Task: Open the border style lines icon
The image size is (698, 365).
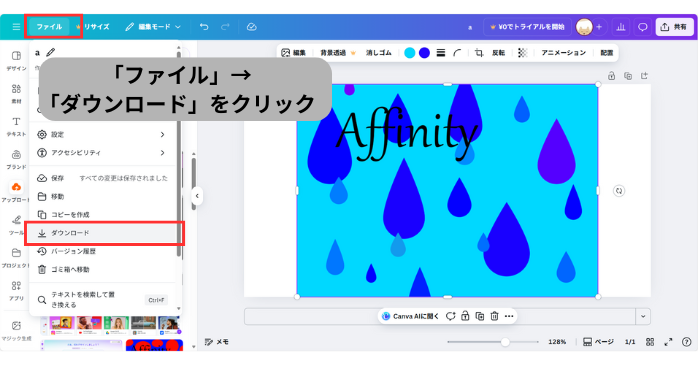Action: coord(441,53)
